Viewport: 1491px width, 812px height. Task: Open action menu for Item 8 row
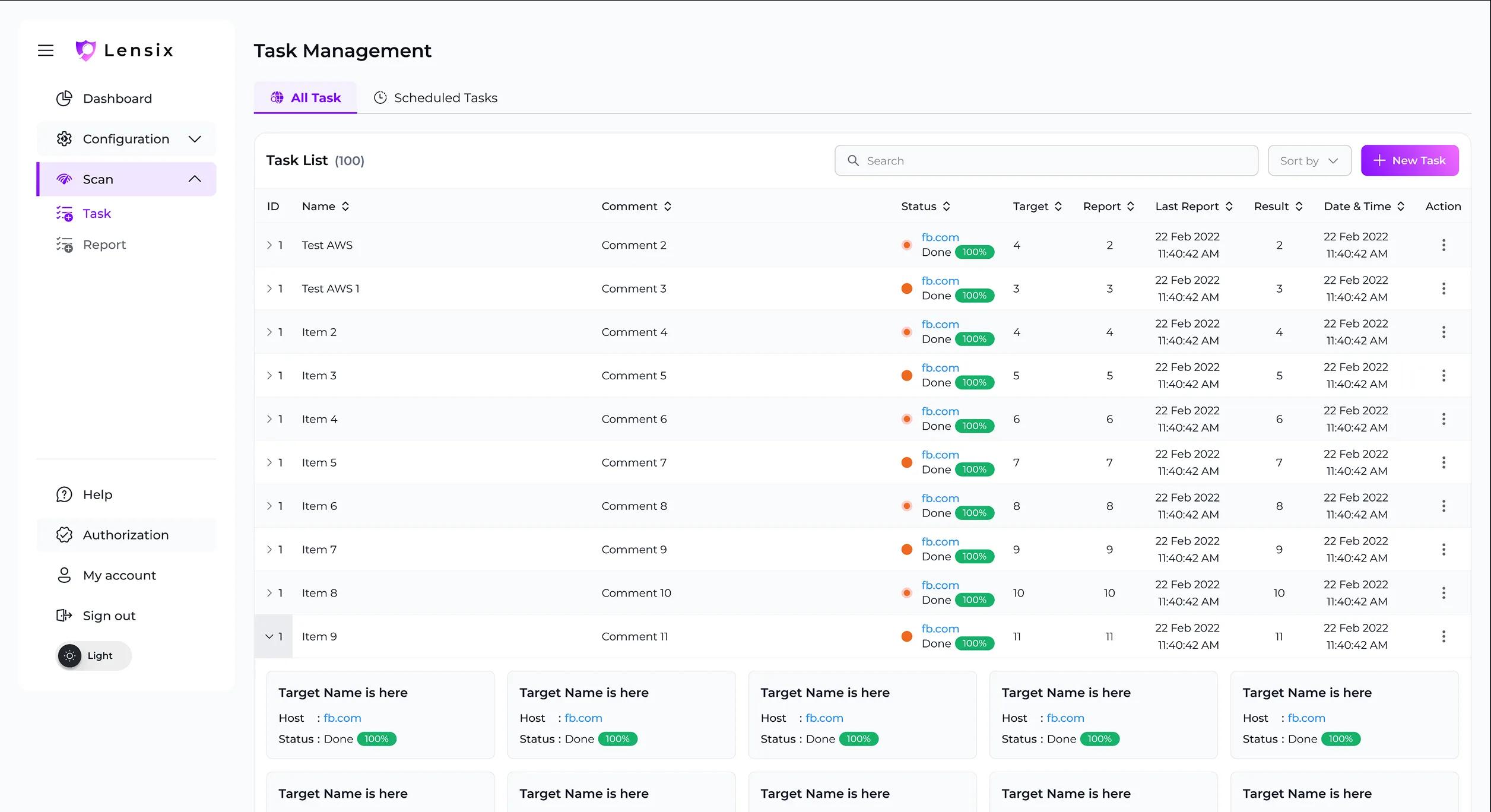pyautogui.click(x=1444, y=593)
